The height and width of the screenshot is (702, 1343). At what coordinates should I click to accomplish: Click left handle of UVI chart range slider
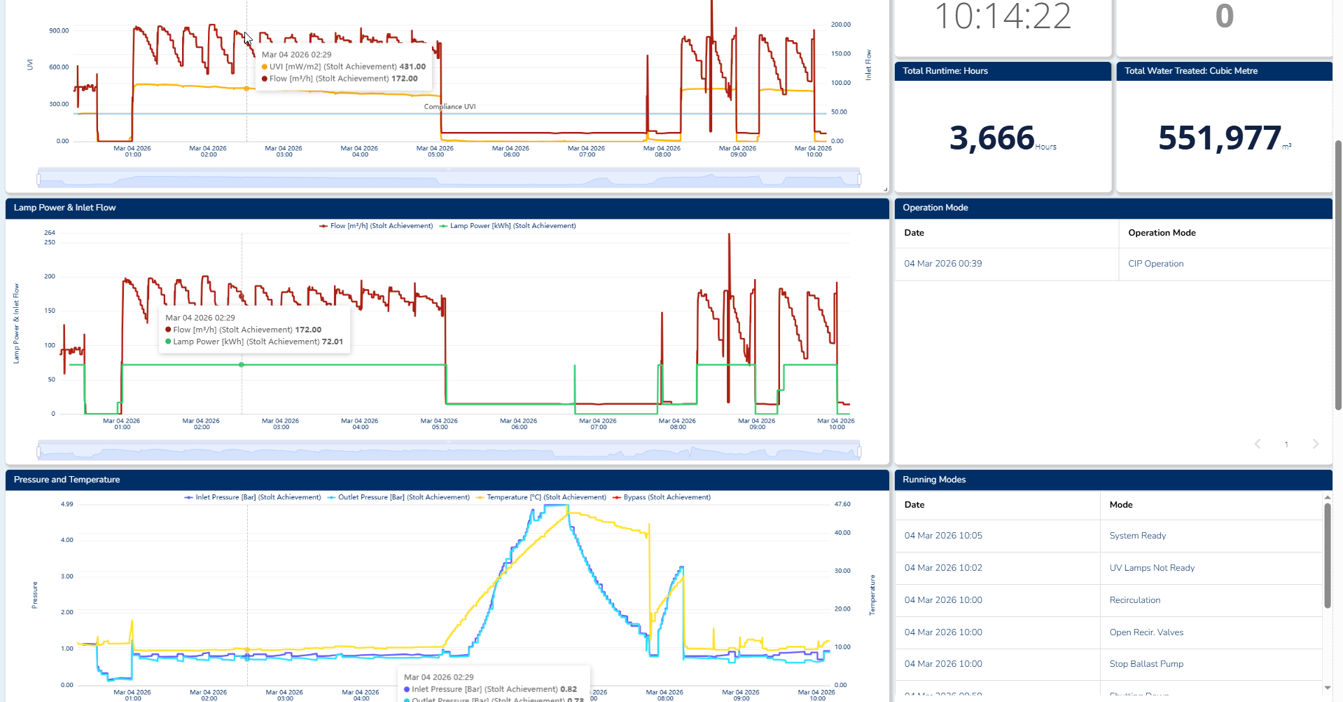click(39, 180)
